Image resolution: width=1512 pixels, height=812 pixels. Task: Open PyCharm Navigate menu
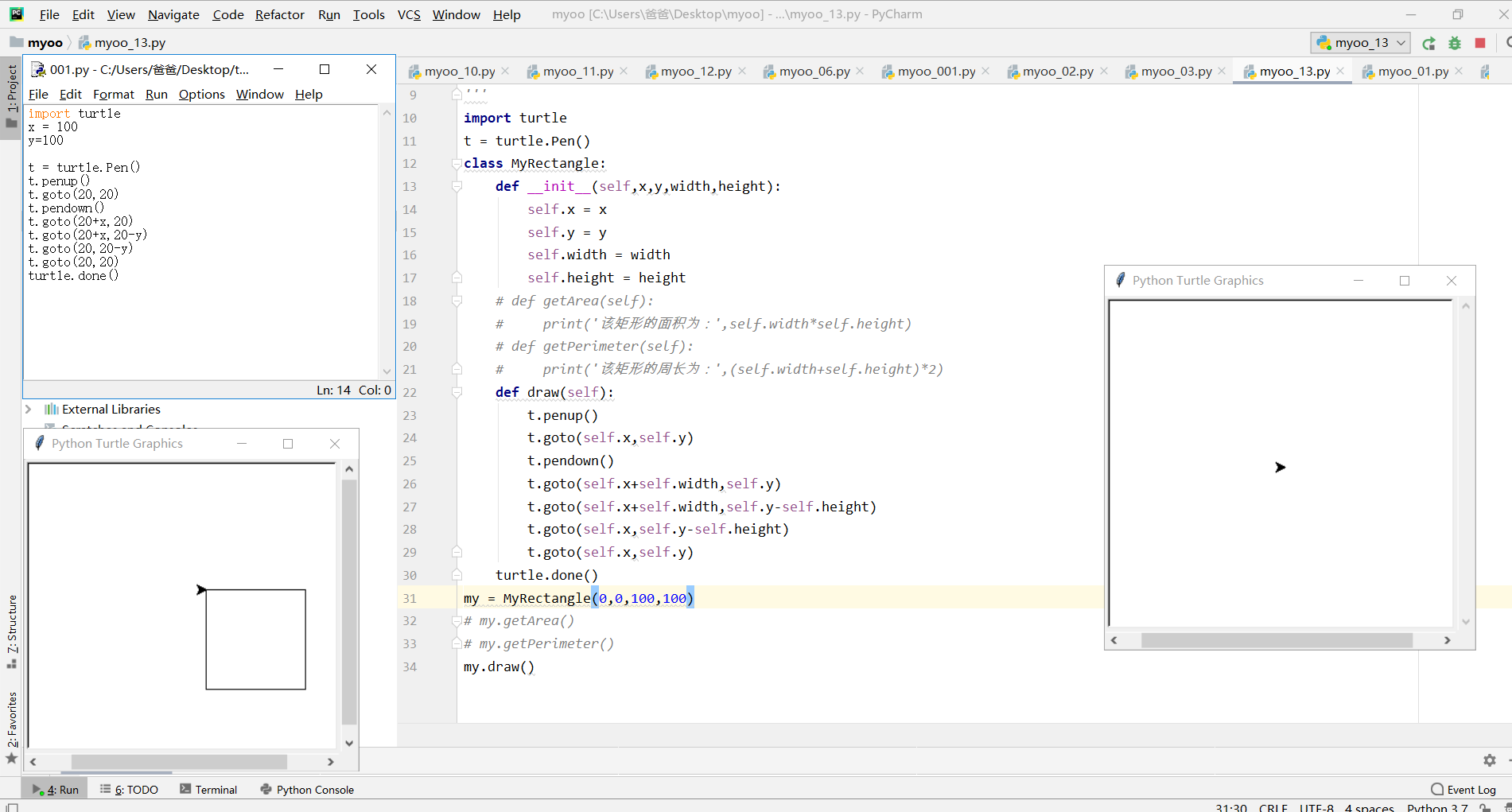[x=173, y=14]
